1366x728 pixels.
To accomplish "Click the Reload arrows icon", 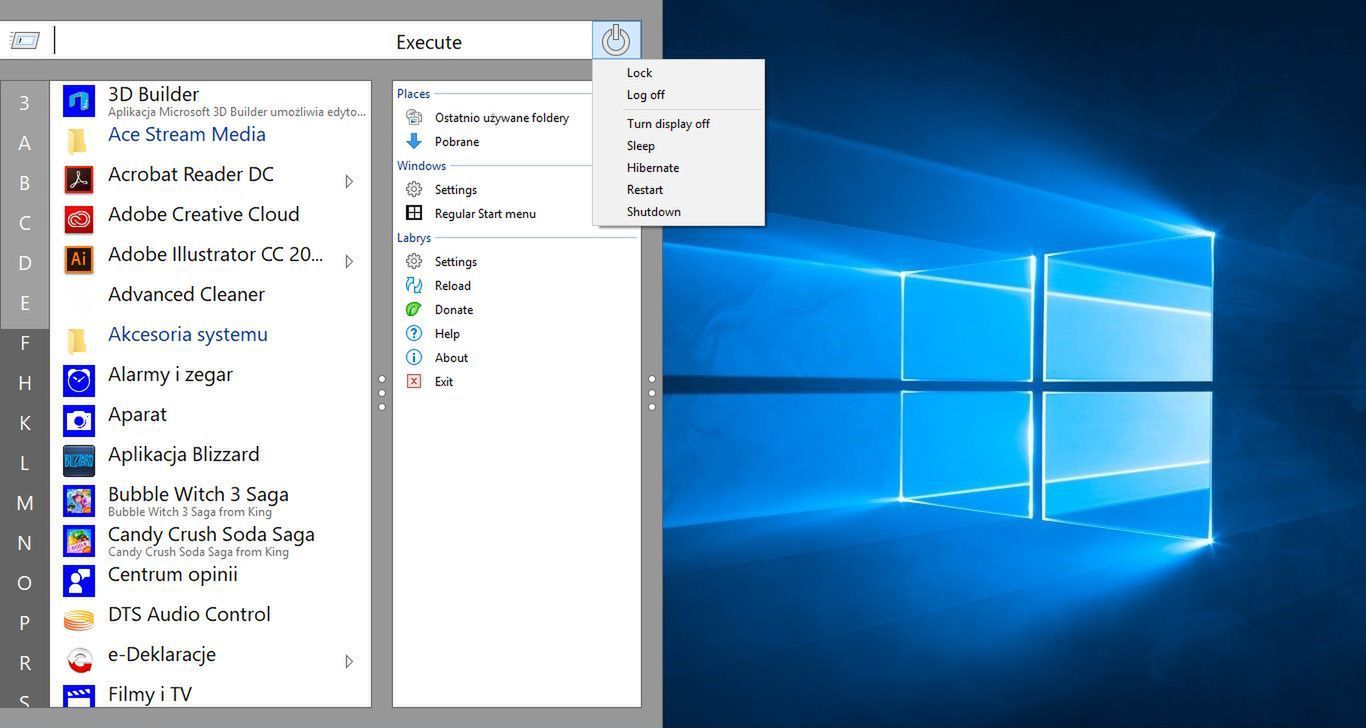I will 414,285.
